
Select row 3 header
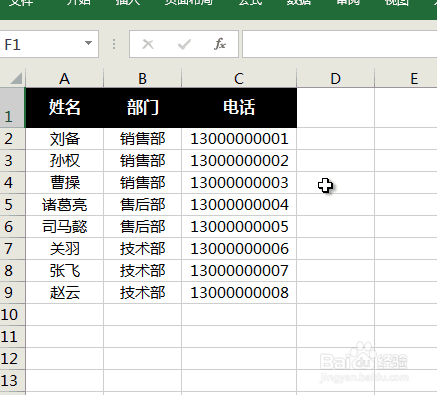[12, 161]
